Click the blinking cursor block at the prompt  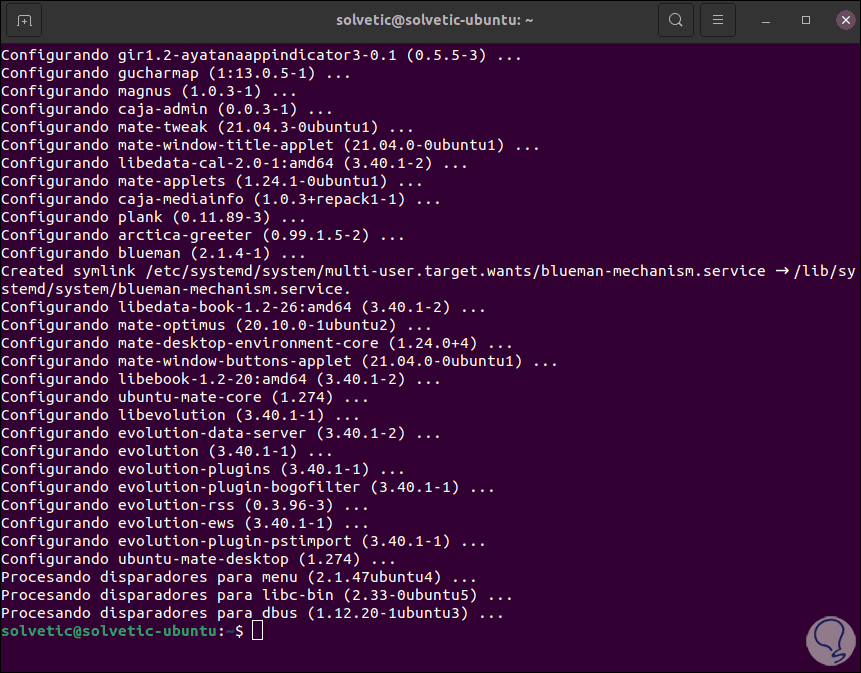[x=257, y=631]
